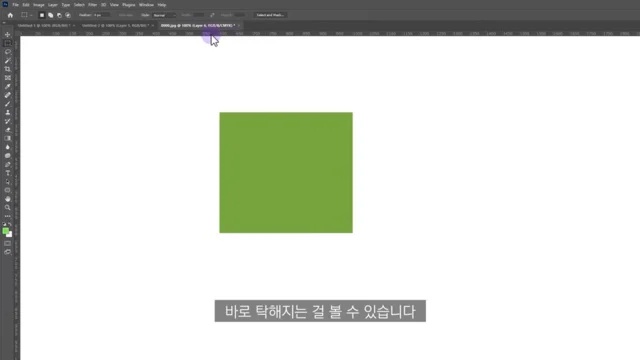Select the Healing Brush tool

(8, 95)
